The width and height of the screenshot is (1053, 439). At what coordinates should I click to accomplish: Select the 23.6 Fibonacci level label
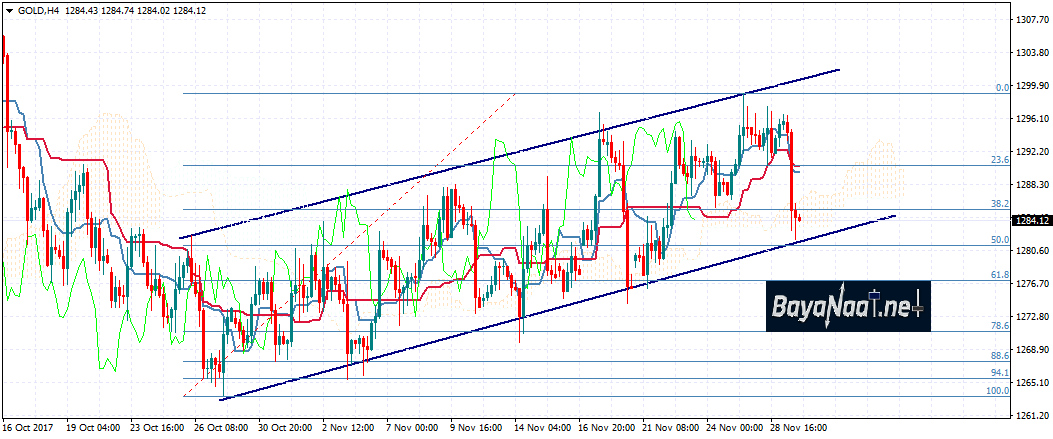(999, 160)
